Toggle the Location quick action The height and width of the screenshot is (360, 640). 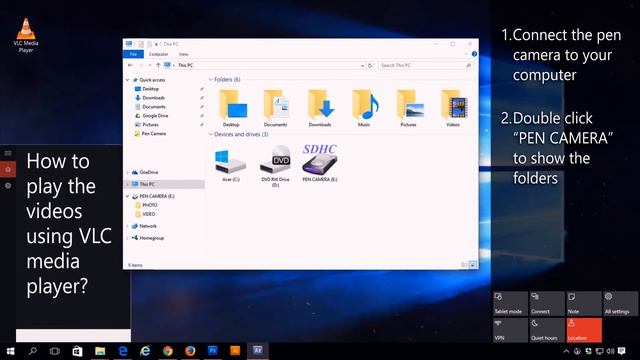point(584,330)
